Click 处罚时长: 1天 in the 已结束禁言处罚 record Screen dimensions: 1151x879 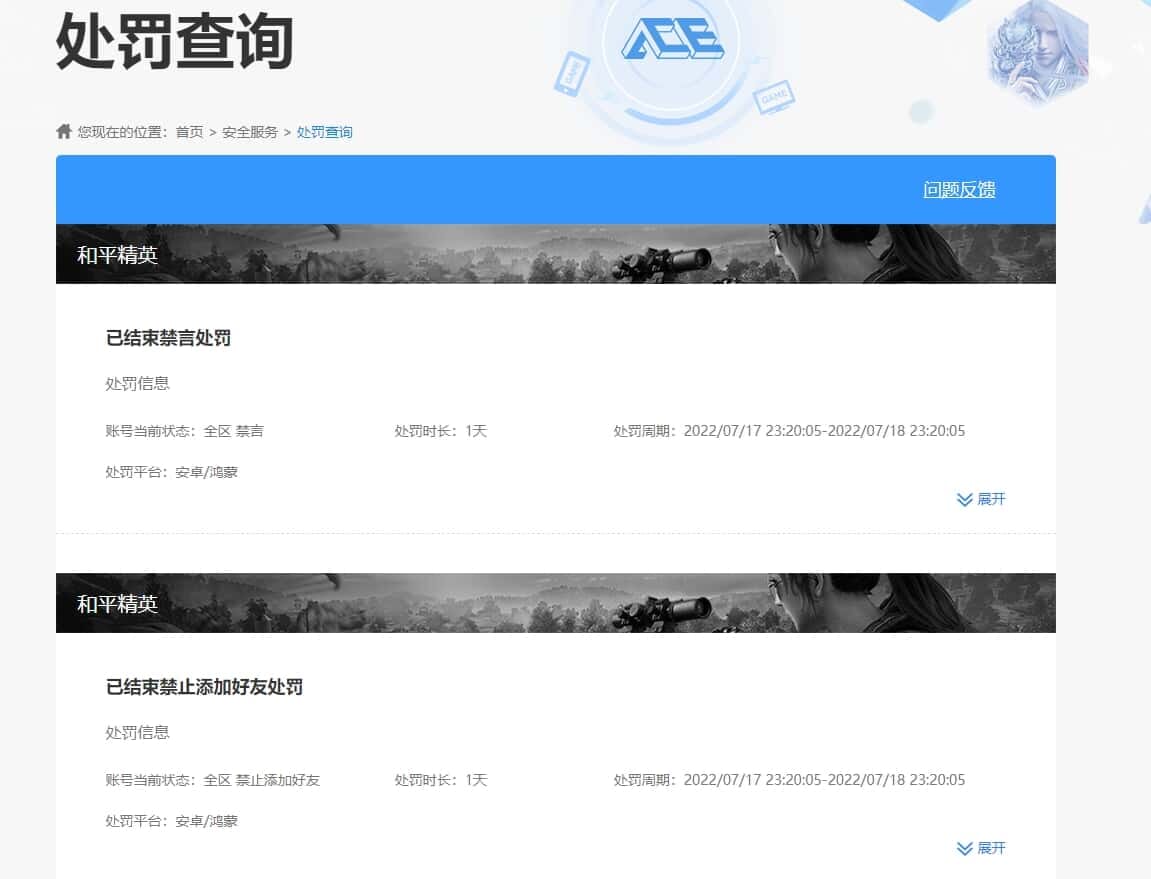440,431
